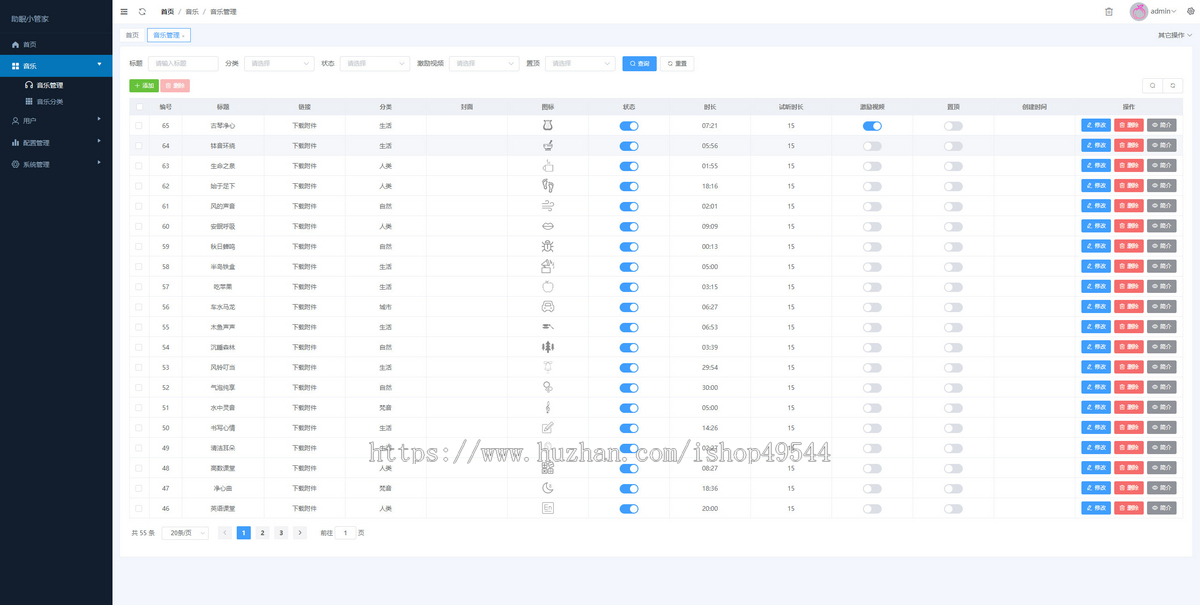Click the icon image in row 65

click(547, 126)
